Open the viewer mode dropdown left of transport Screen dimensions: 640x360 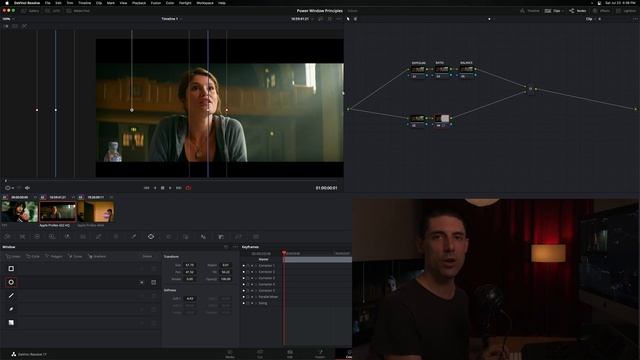[9, 188]
